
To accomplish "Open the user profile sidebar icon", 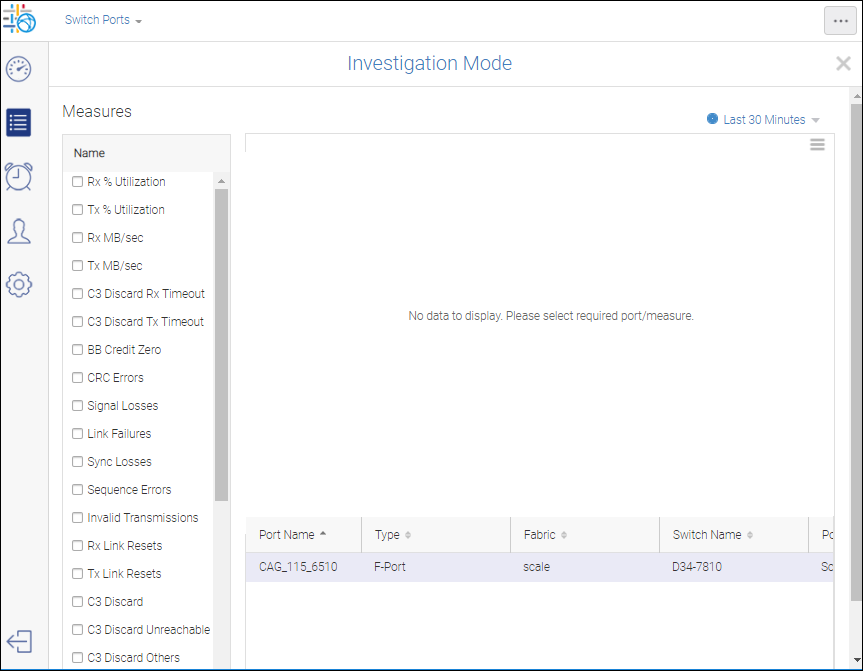I will pyautogui.click(x=19, y=231).
